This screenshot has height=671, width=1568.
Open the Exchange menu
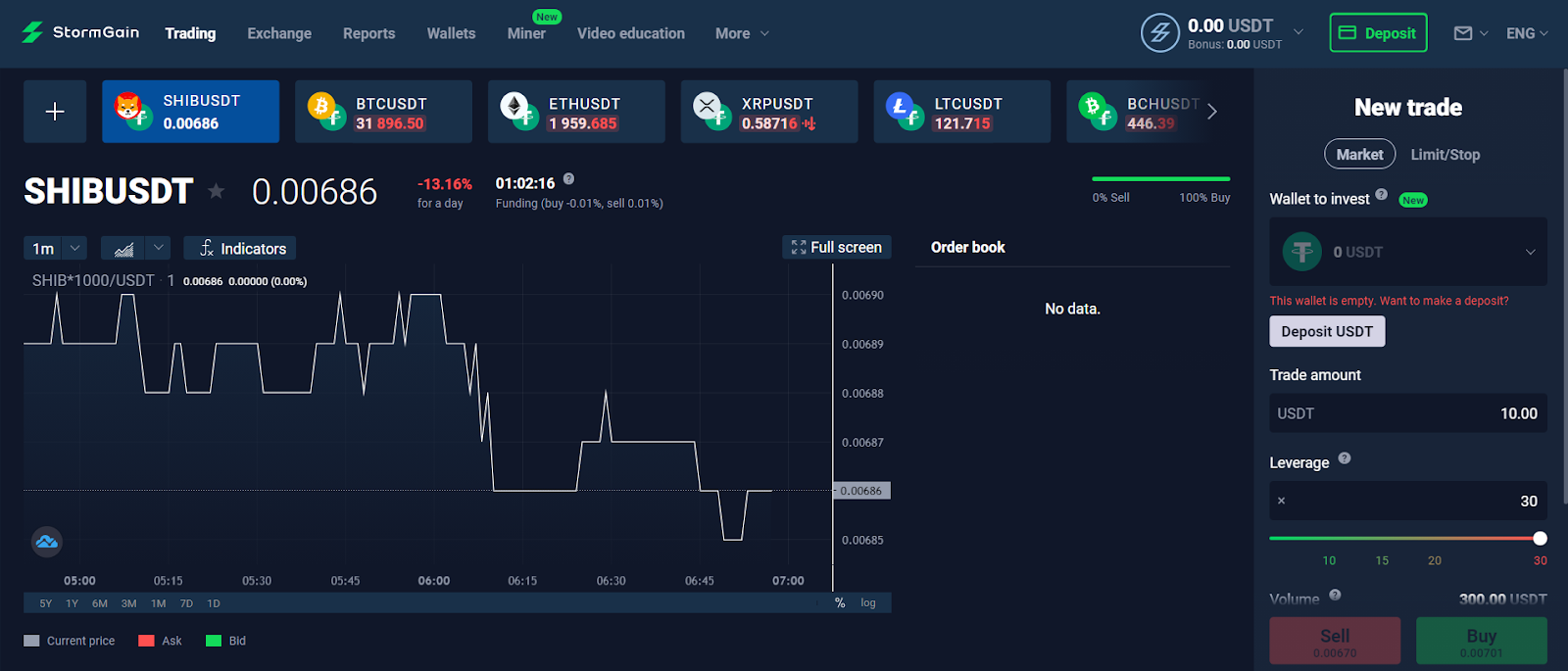pyautogui.click(x=279, y=33)
